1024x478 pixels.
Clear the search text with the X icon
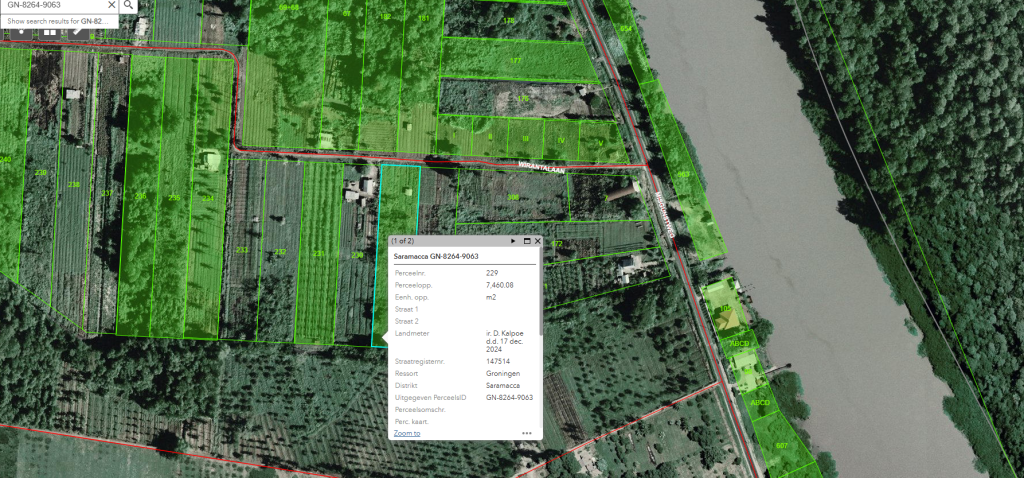tap(111, 6)
